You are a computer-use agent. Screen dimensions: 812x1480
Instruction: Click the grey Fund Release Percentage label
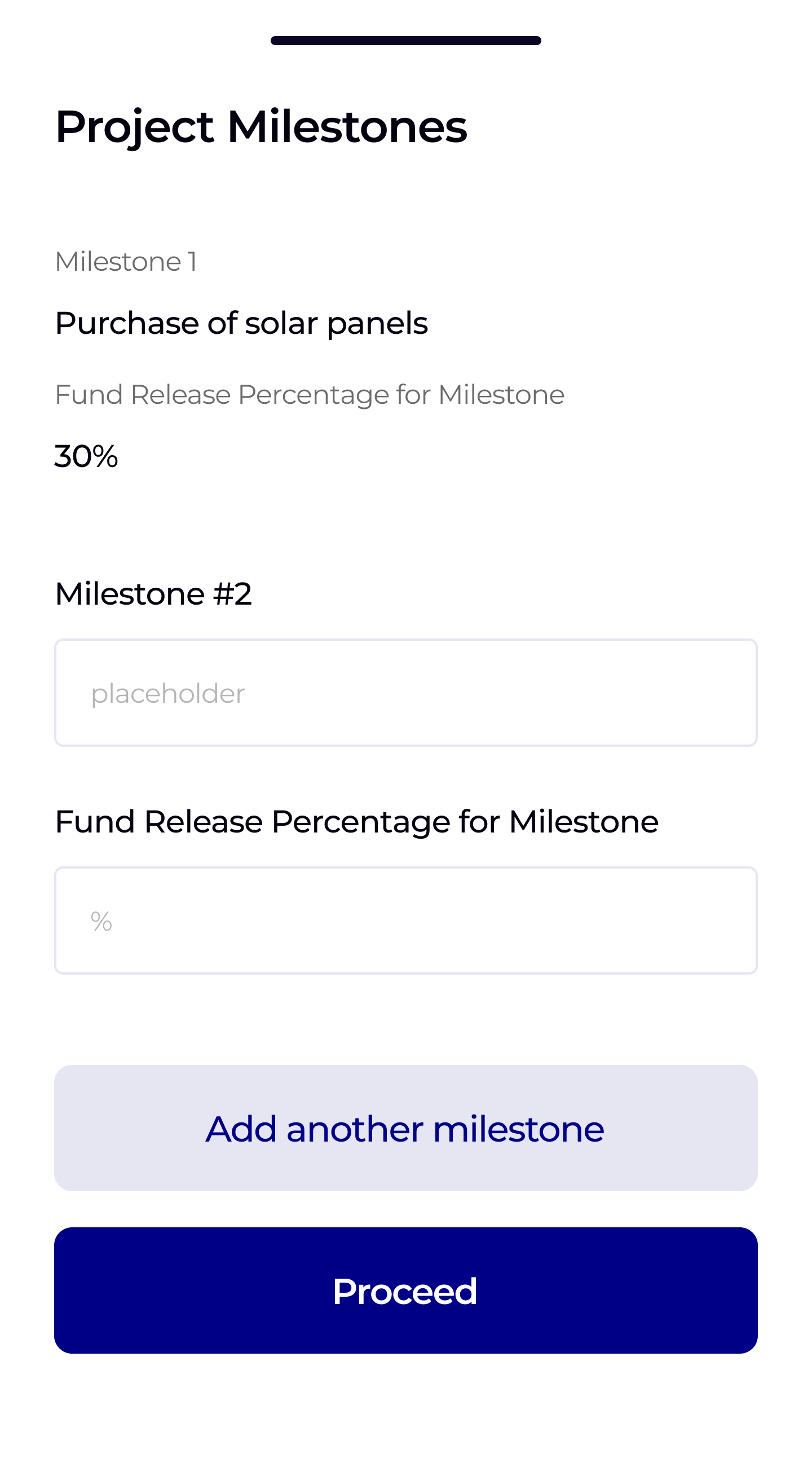pos(310,395)
